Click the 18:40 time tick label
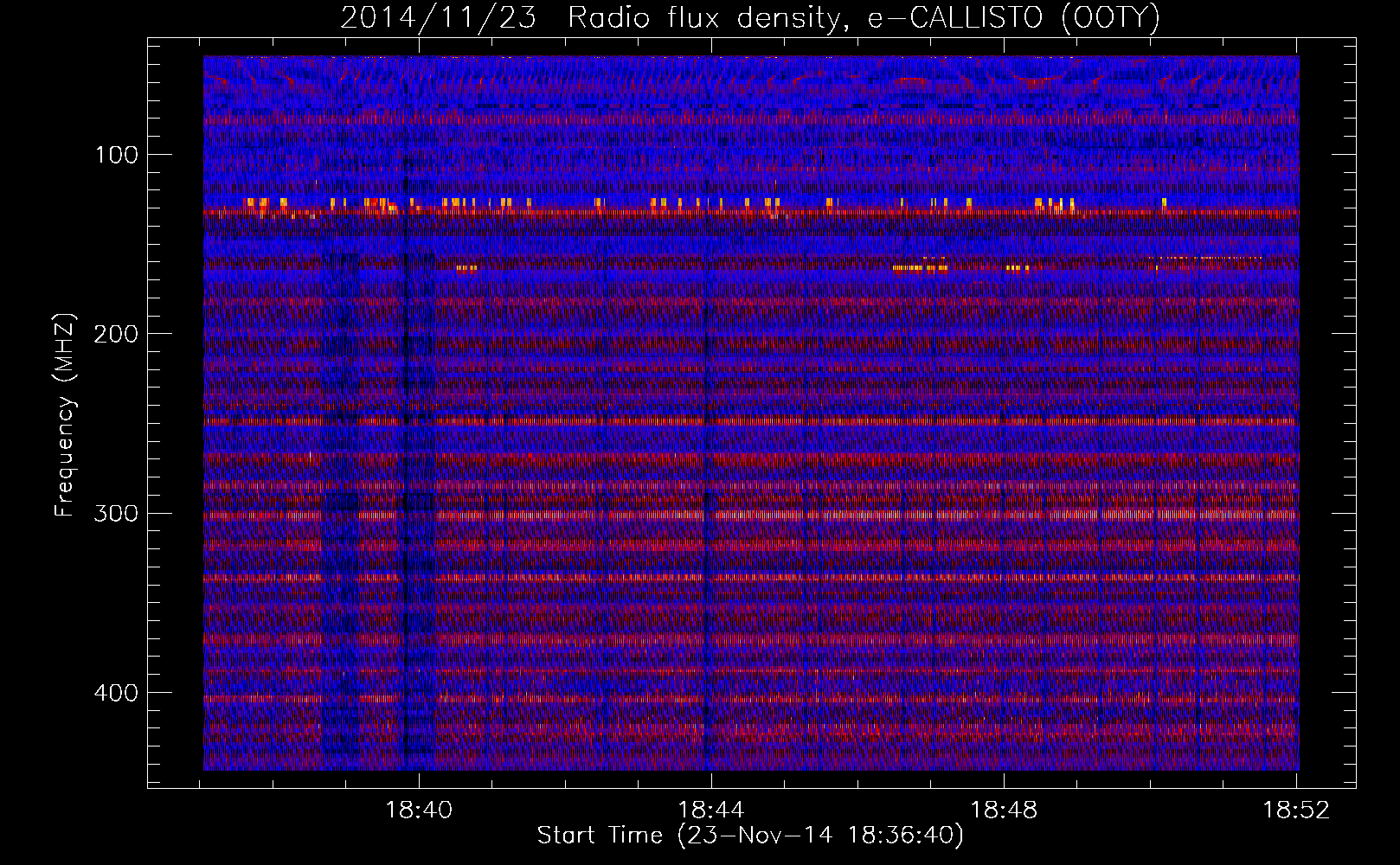The width and height of the screenshot is (1400, 865). 419,811
